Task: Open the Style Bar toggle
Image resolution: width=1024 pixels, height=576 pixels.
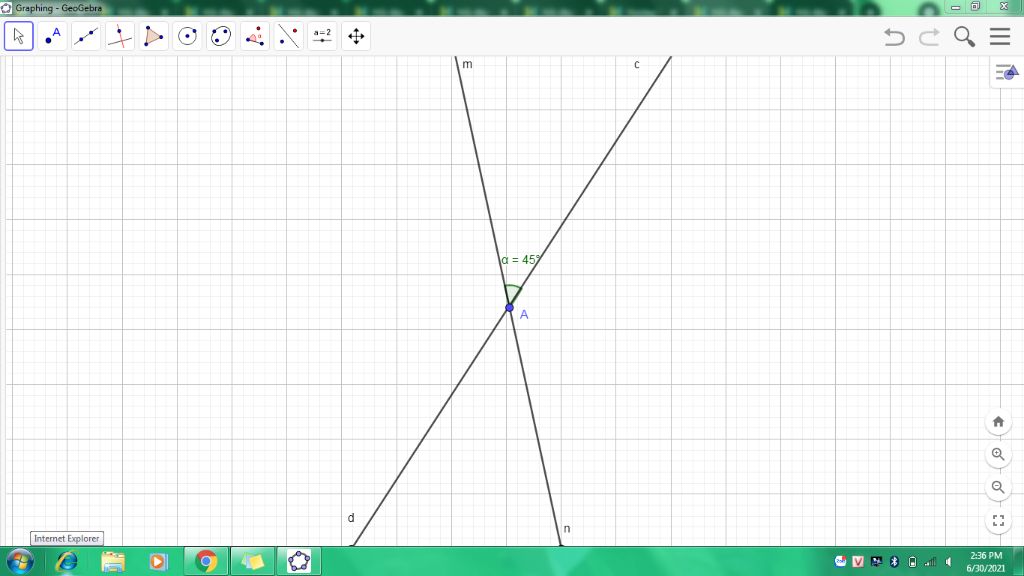Action: pyautogui.click(x=1006, y=72)
